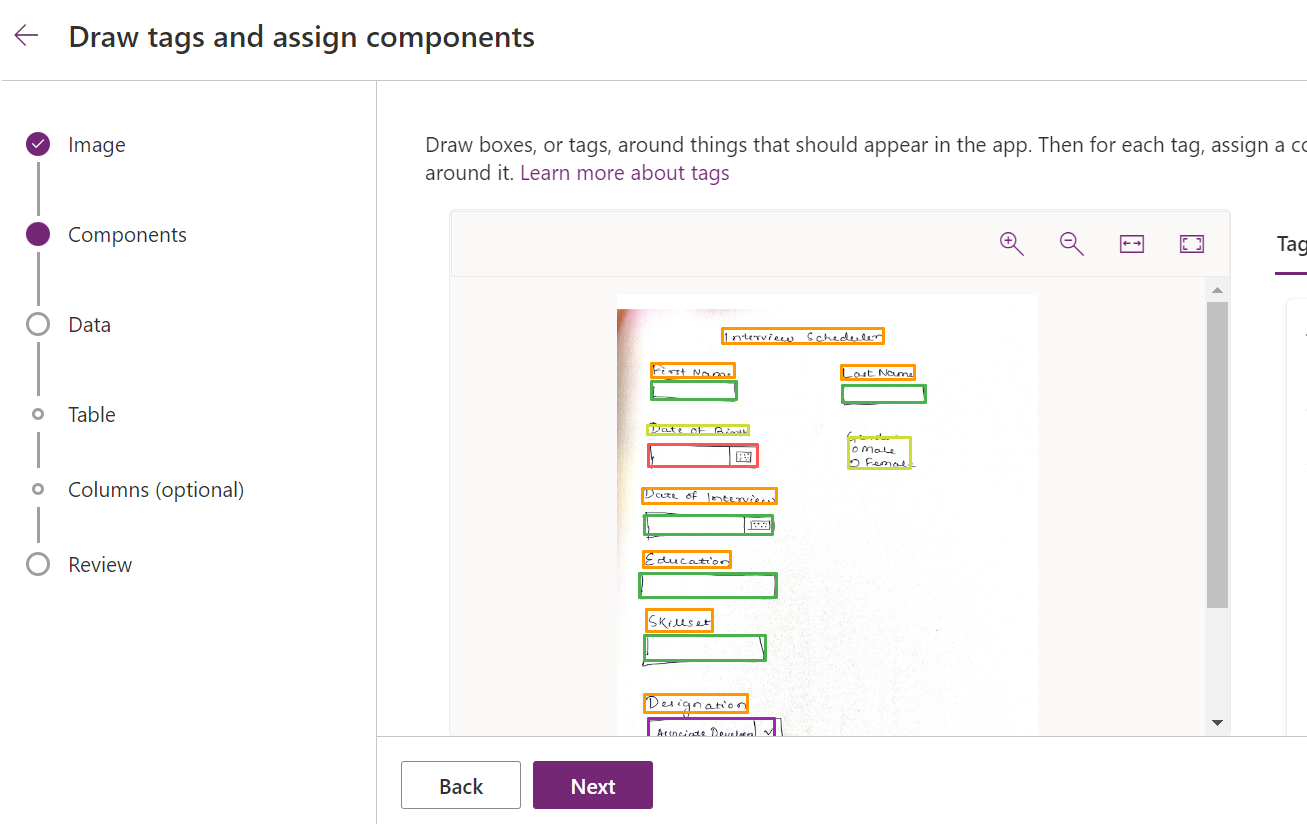This screenshot has width=1307, height=824.
Task: Click the back arrow beside the page title
Action: point(25,34)
